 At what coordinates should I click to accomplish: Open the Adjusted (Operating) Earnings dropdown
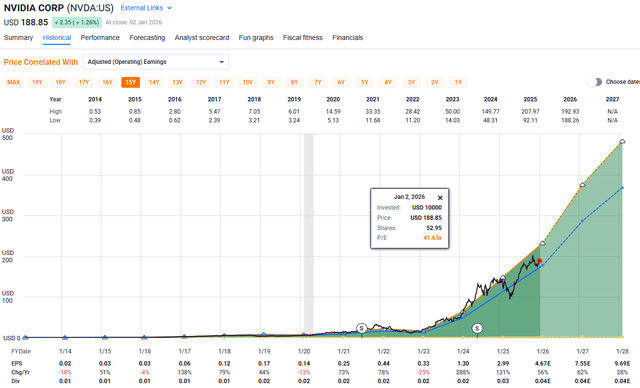(x=156, y=62)
